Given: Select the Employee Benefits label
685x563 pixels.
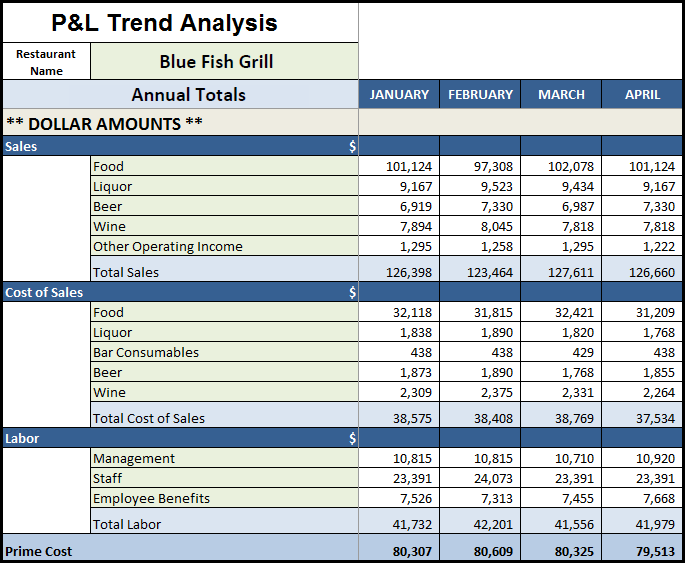Looking at the screenshot, I should tap(225, 498).
